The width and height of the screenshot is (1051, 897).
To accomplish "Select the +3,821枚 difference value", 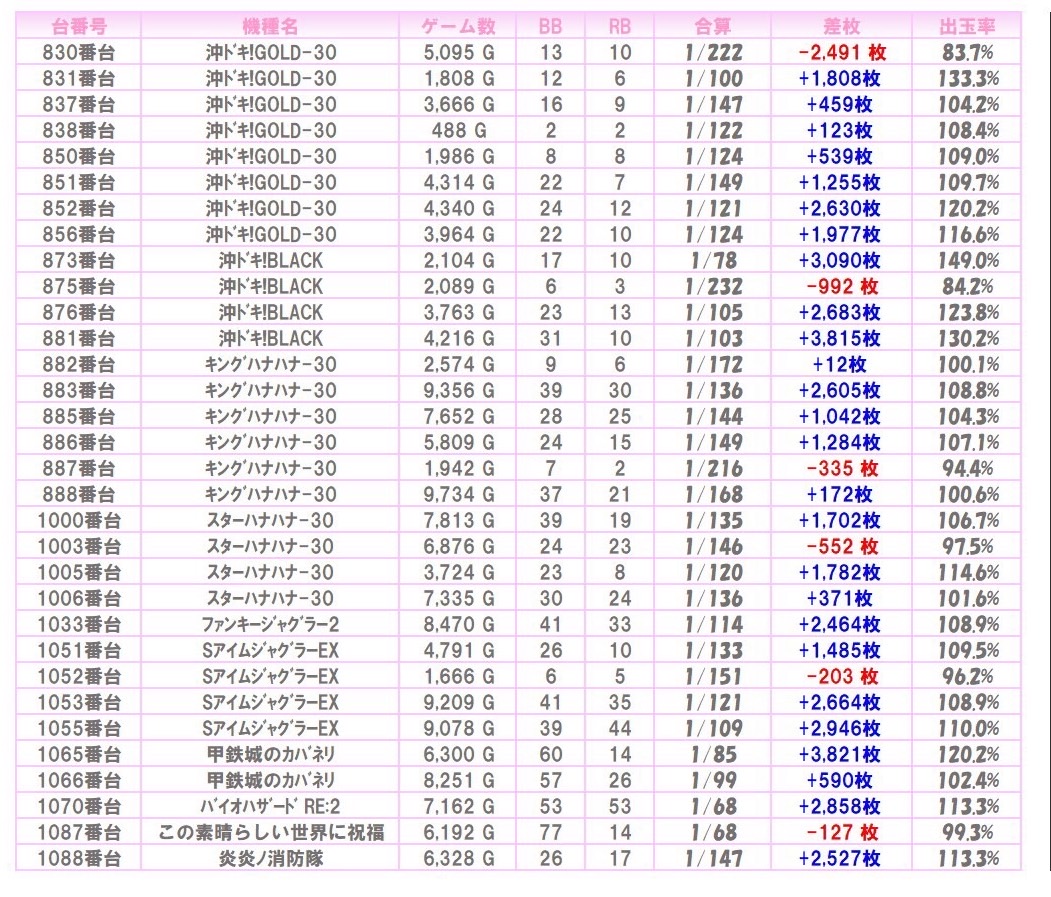I will click(840, 755).
